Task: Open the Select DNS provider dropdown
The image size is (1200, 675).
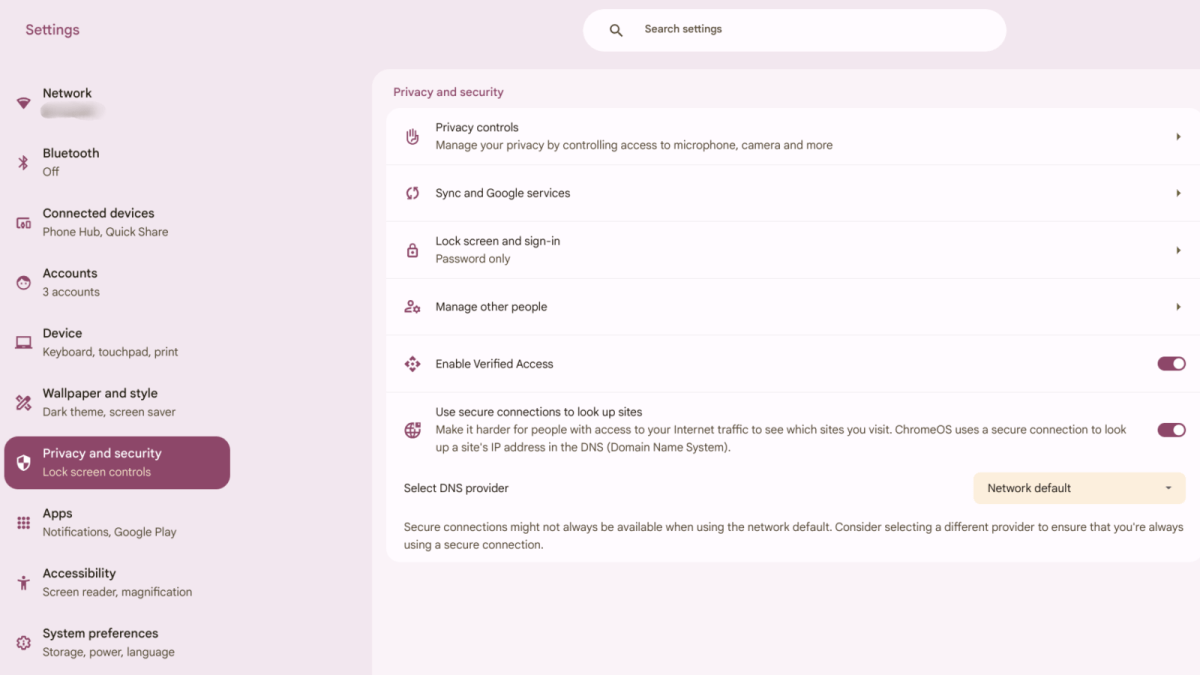Action: point(1078,488)
